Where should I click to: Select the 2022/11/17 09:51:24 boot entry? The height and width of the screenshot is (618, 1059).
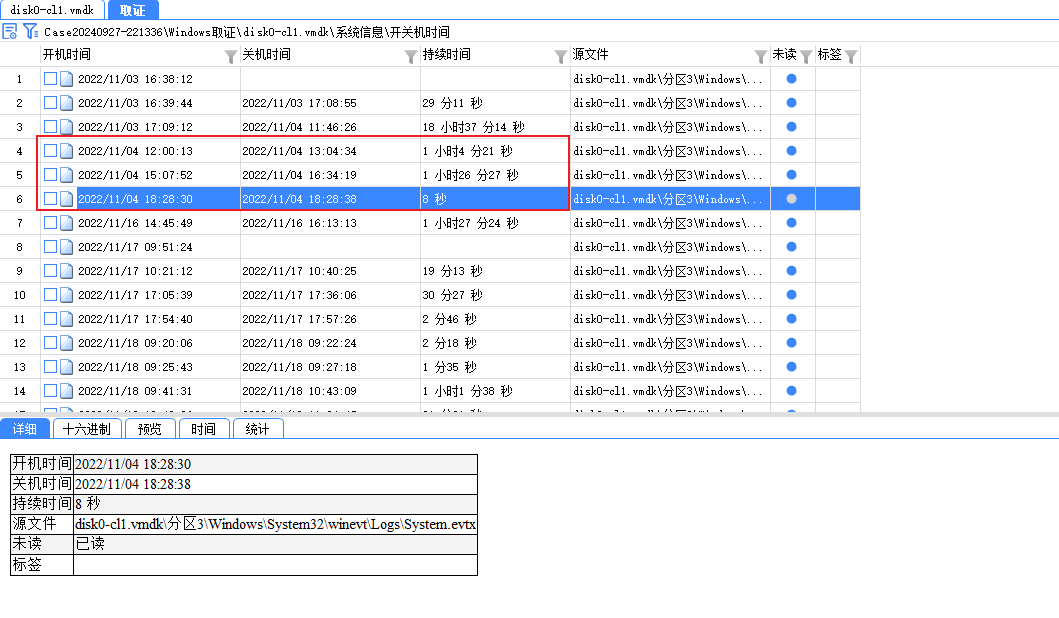coord(135,247)
